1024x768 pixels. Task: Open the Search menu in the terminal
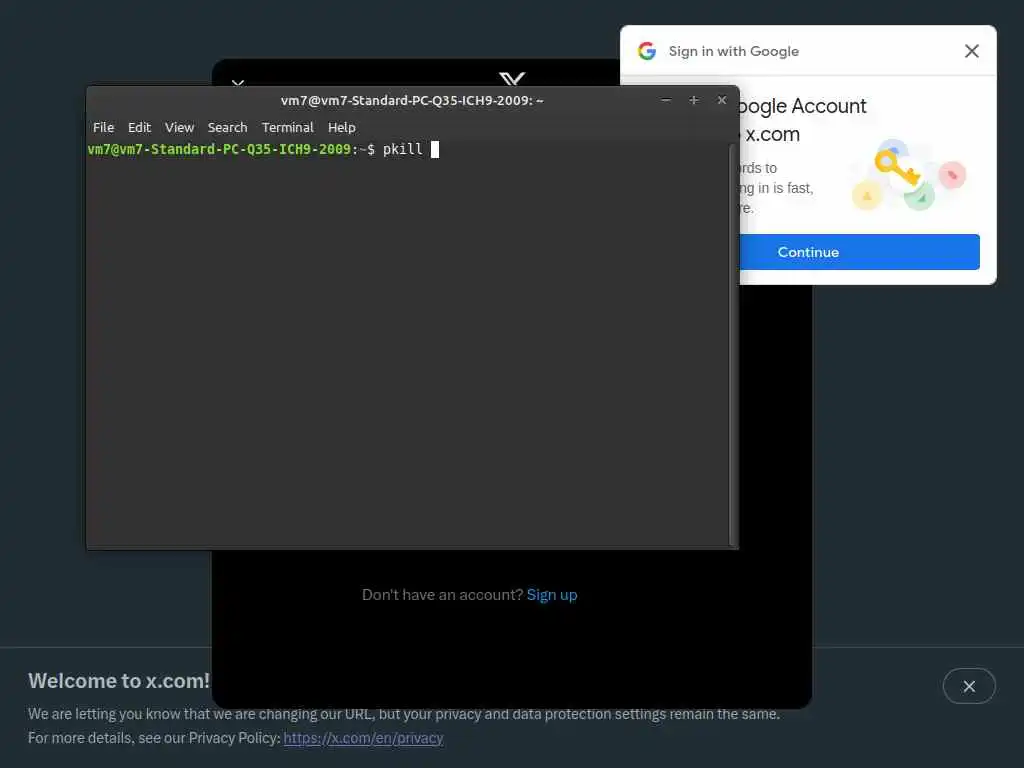point(227,127)
